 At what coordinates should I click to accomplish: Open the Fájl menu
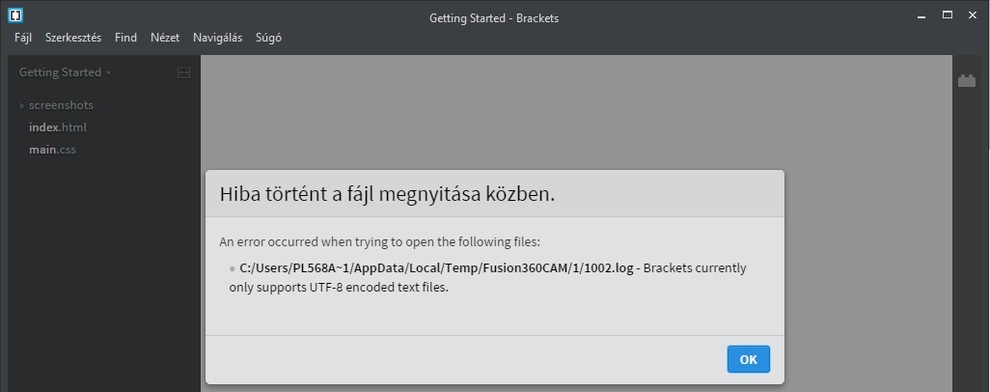pos(23,38)
